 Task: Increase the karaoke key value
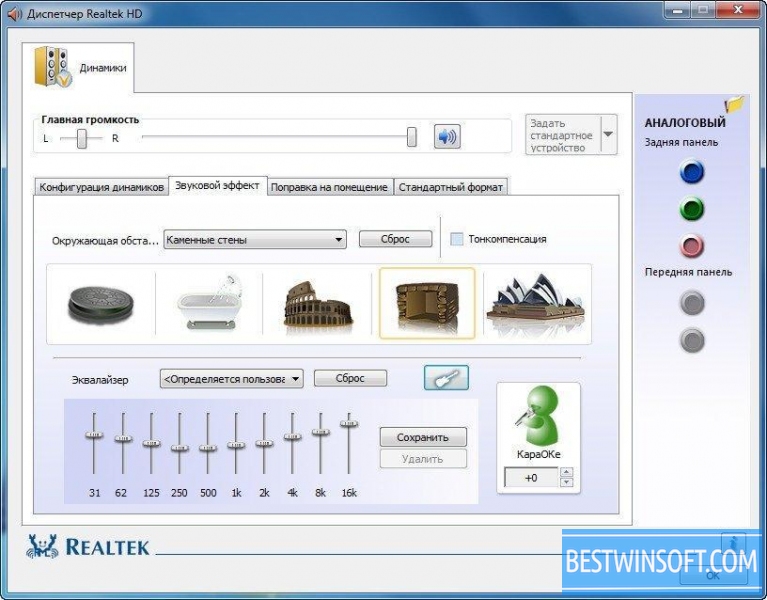pos(566,472)
